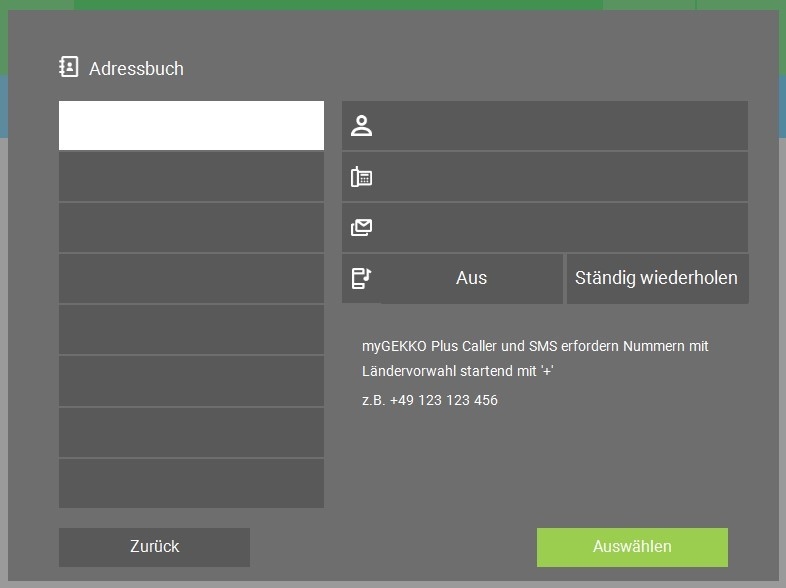Click the email envelope icon
786x588 pixels.
361,228
